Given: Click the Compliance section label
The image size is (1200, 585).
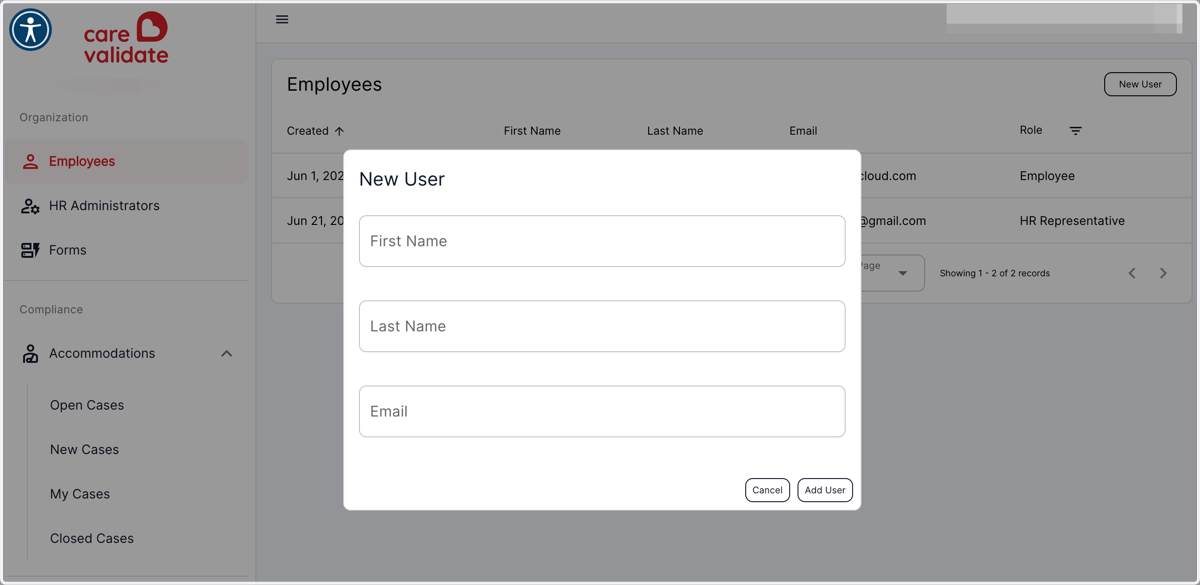Looking at the screenshot, I should [51, 309].
